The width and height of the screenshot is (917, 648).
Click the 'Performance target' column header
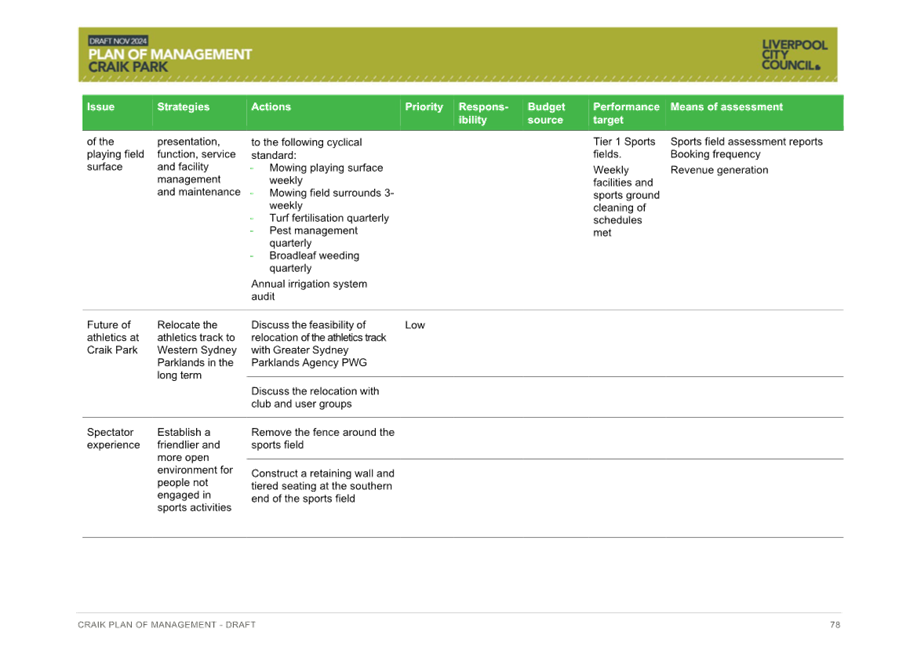coord(626,113)
